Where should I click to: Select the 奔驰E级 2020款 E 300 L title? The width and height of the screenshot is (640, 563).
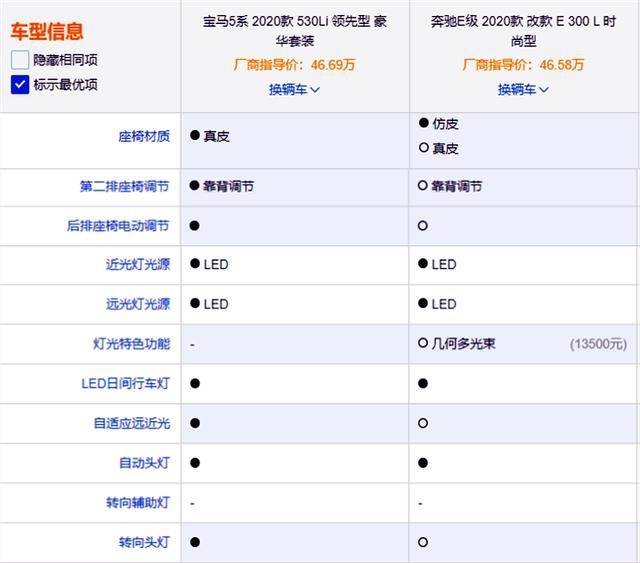[523, 31]
